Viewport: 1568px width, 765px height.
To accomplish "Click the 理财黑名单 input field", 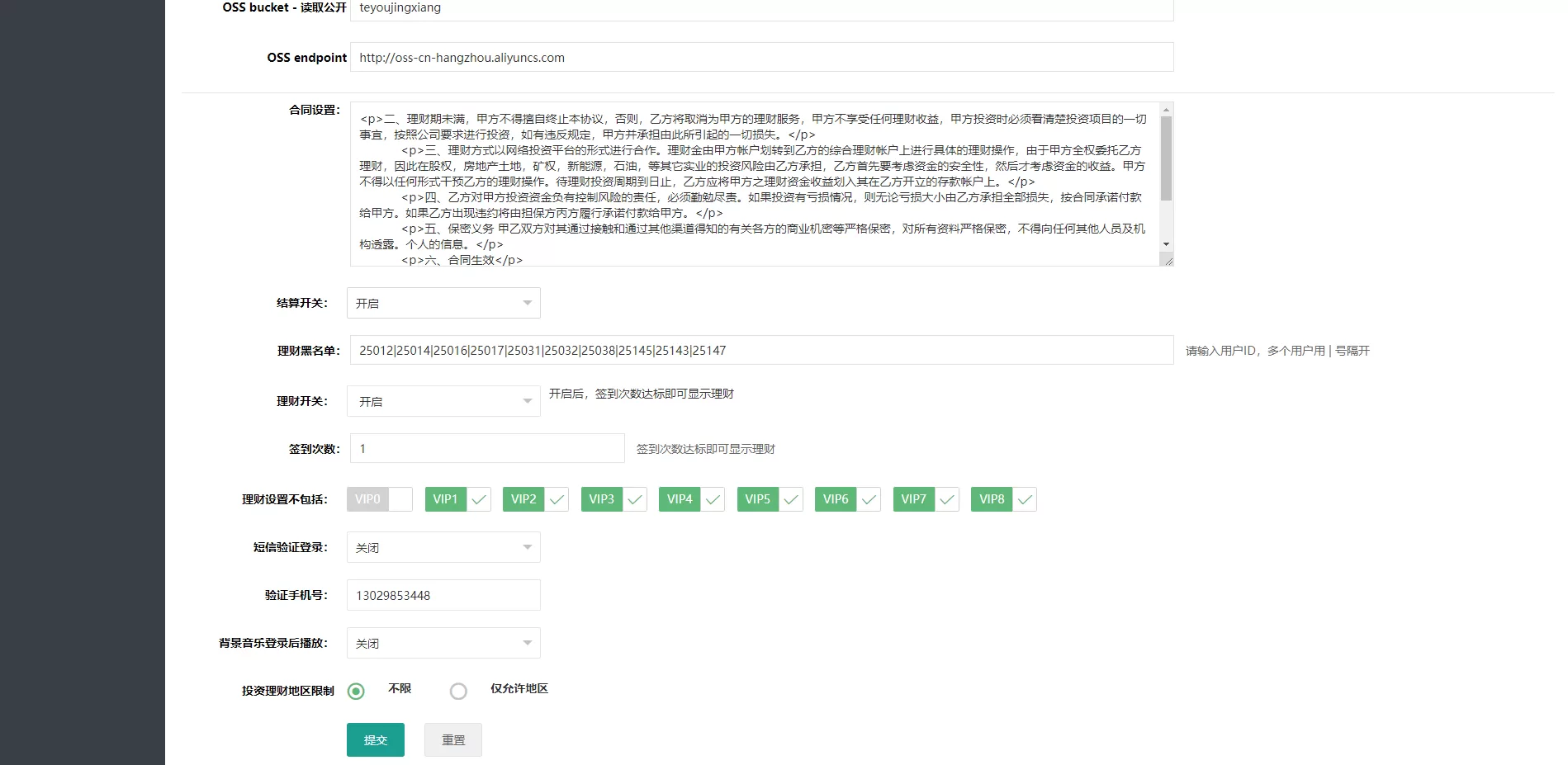I will click(x=761, y=350).
